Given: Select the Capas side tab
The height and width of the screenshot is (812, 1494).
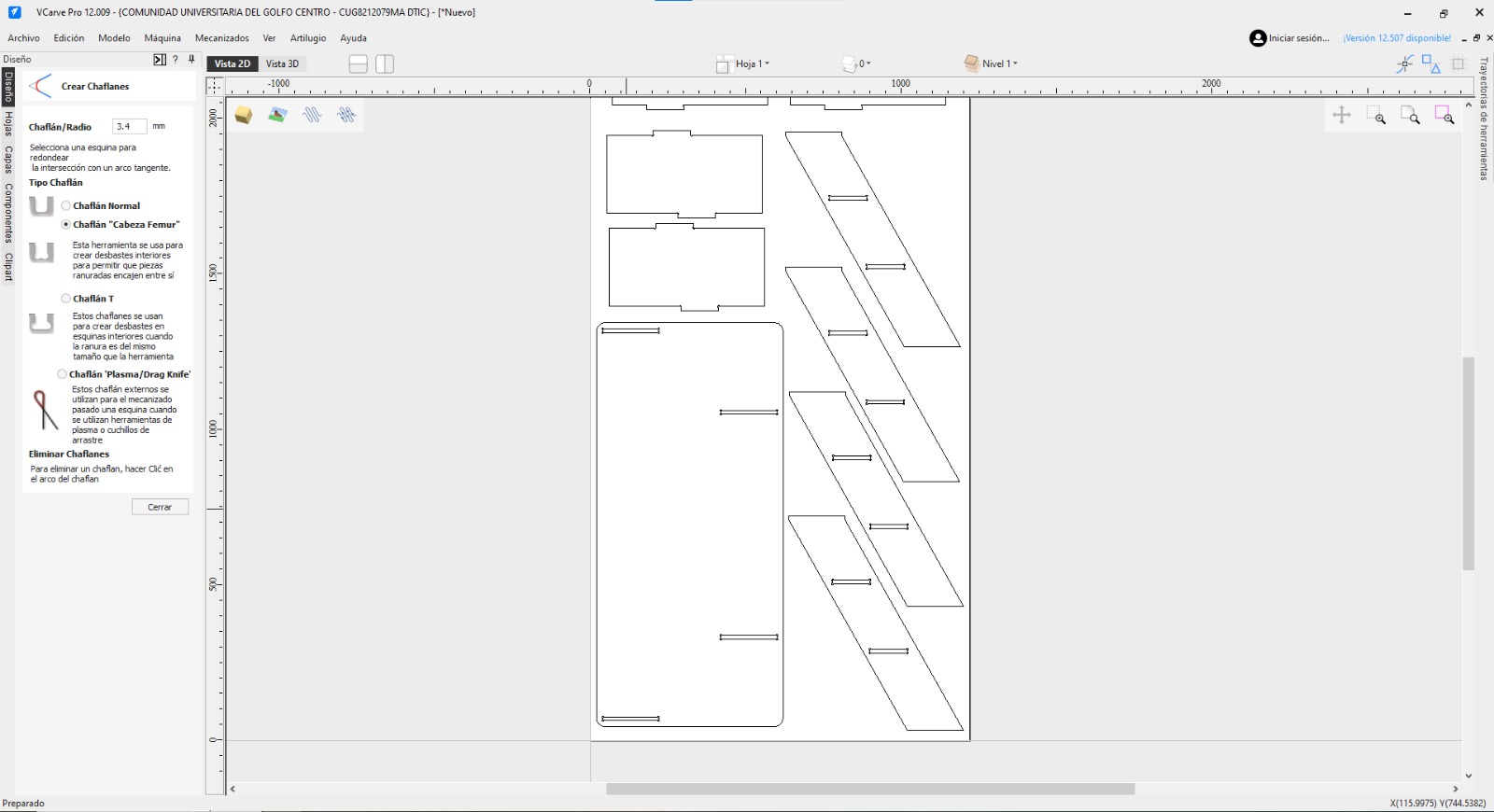Looking at the screenshot, I should (8, 160).
